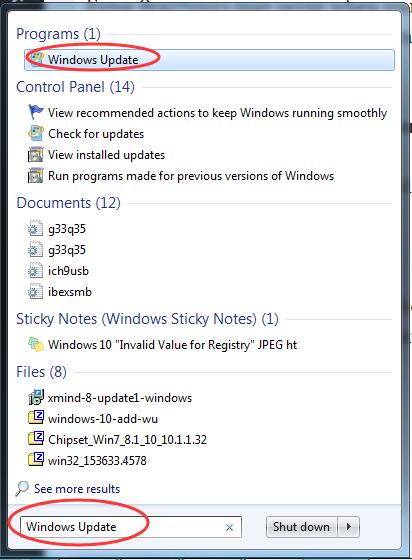Click the See more results link
This screenshot has width=412, height=560.
(77, 489)
